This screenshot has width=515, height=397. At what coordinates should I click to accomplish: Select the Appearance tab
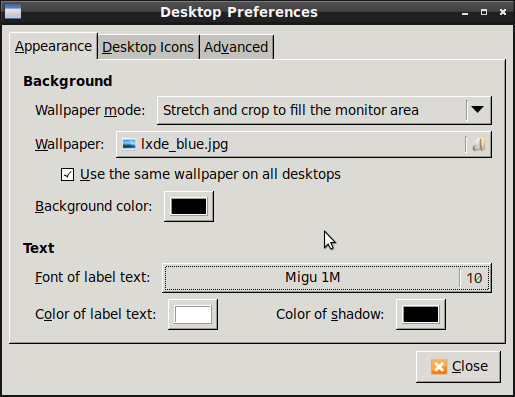(53, 46)
